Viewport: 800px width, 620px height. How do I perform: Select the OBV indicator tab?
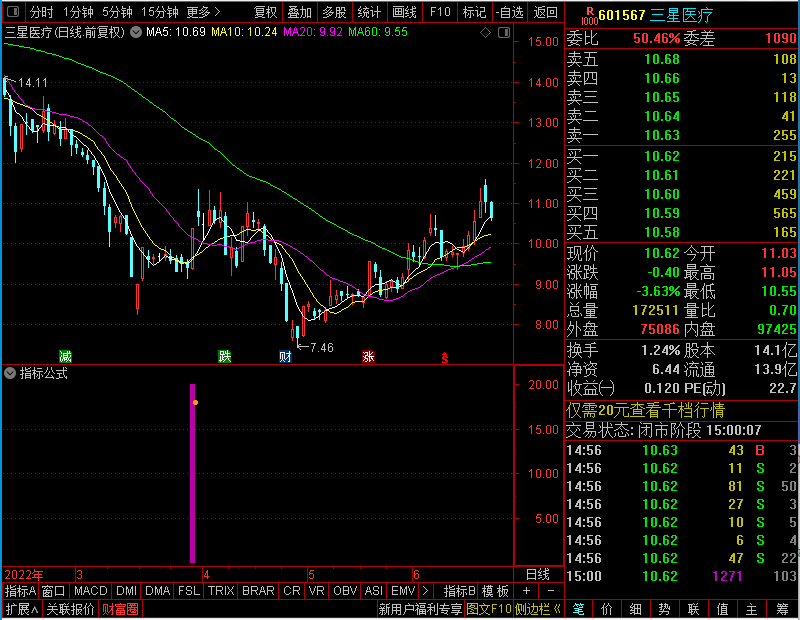pos(345,591)
